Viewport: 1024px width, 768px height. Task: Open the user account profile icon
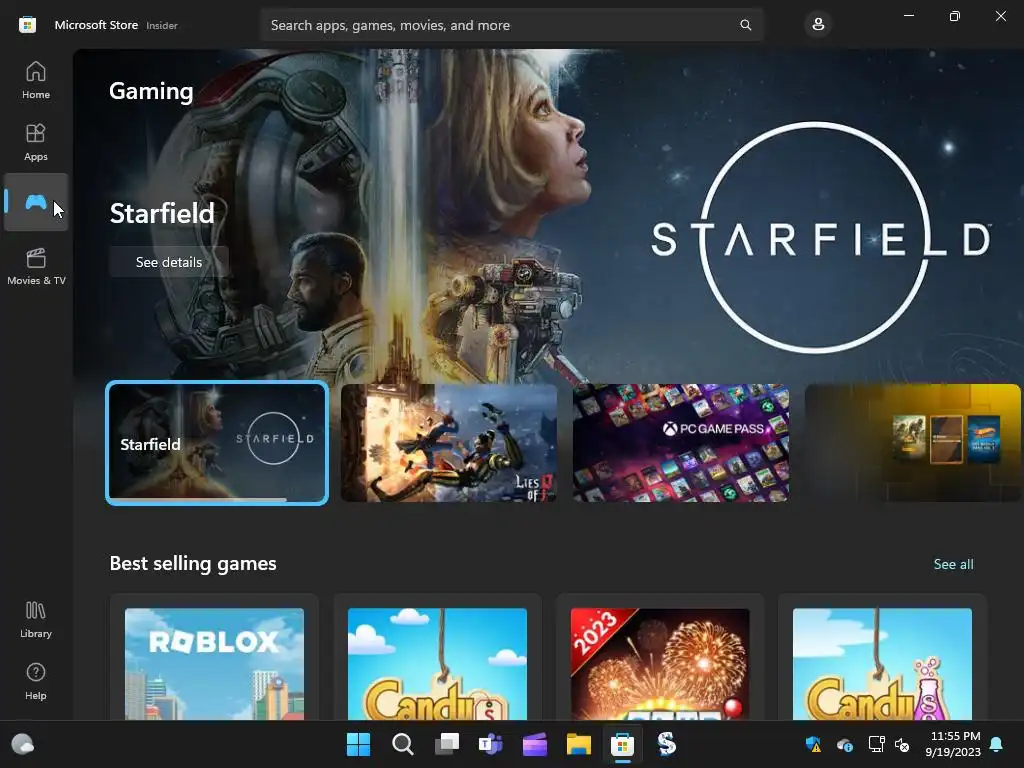818,25
